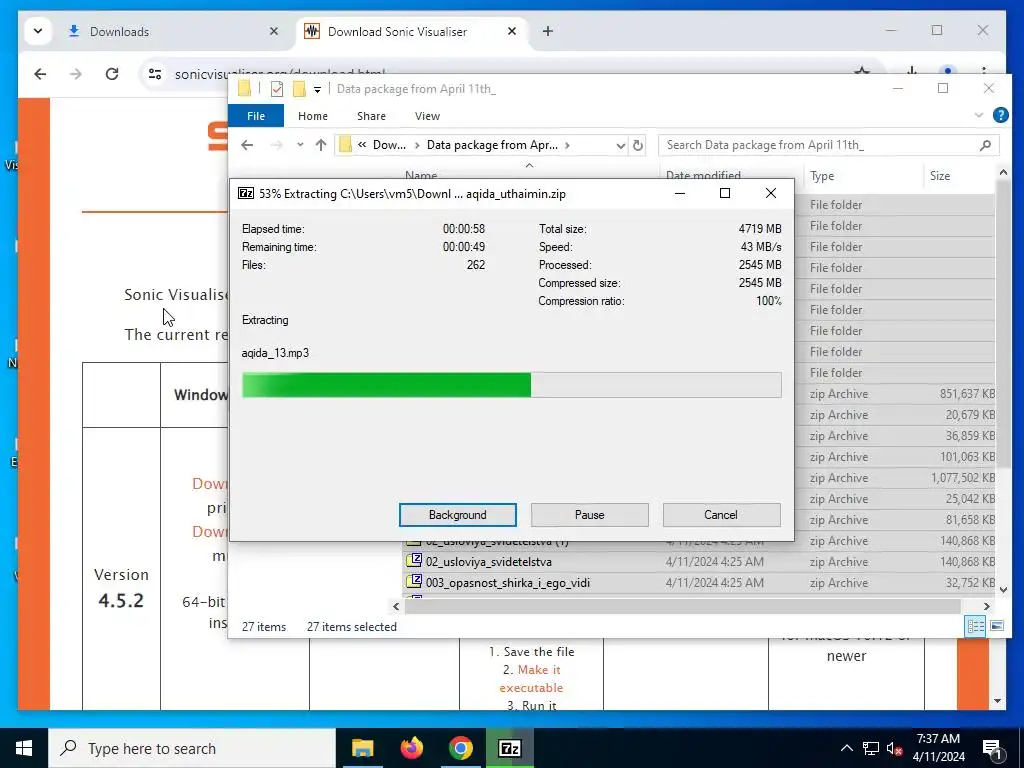Image resolution: width=1024 pixels, height=768 pixels.
Task: Click the site information icon in Chrome
Action: [155, 74]
